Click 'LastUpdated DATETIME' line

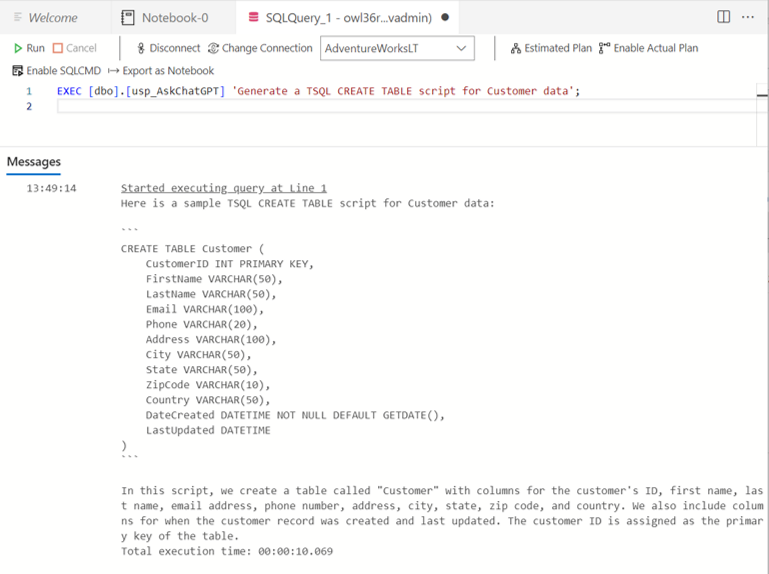click(x=208, y=430)
